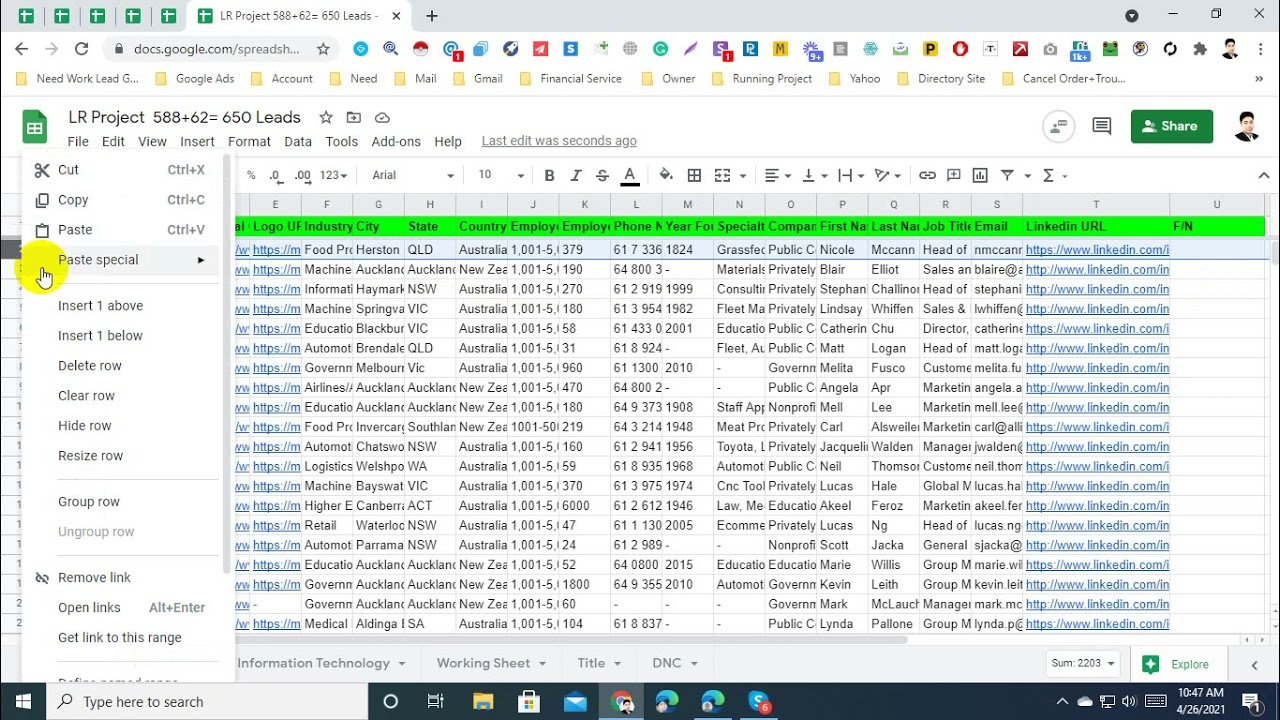Select Group row option
Viewport: 1280px width, 720px height.
[x=120, y=502]
